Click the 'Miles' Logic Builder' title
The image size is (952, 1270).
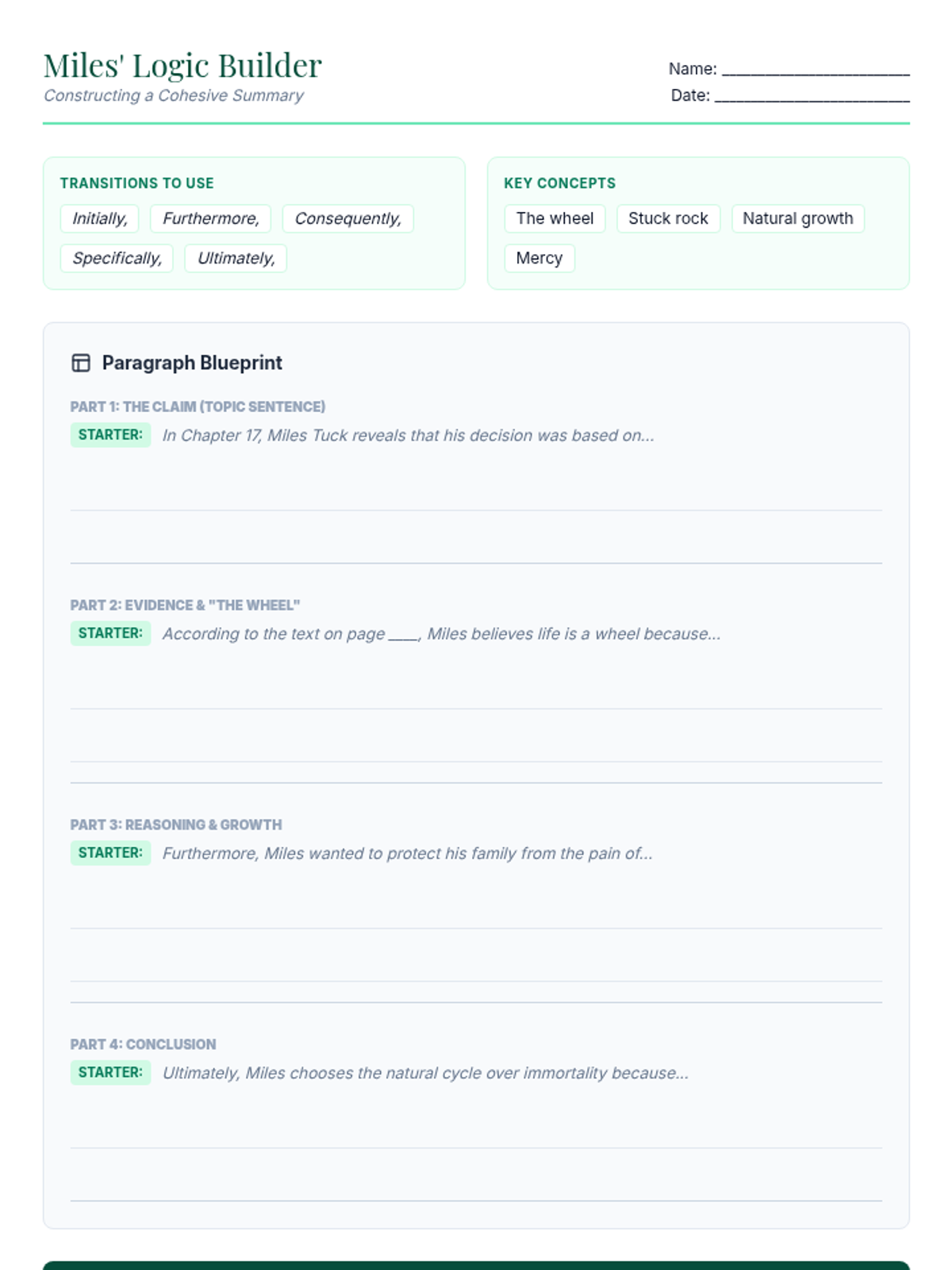(x=182, y=66)
